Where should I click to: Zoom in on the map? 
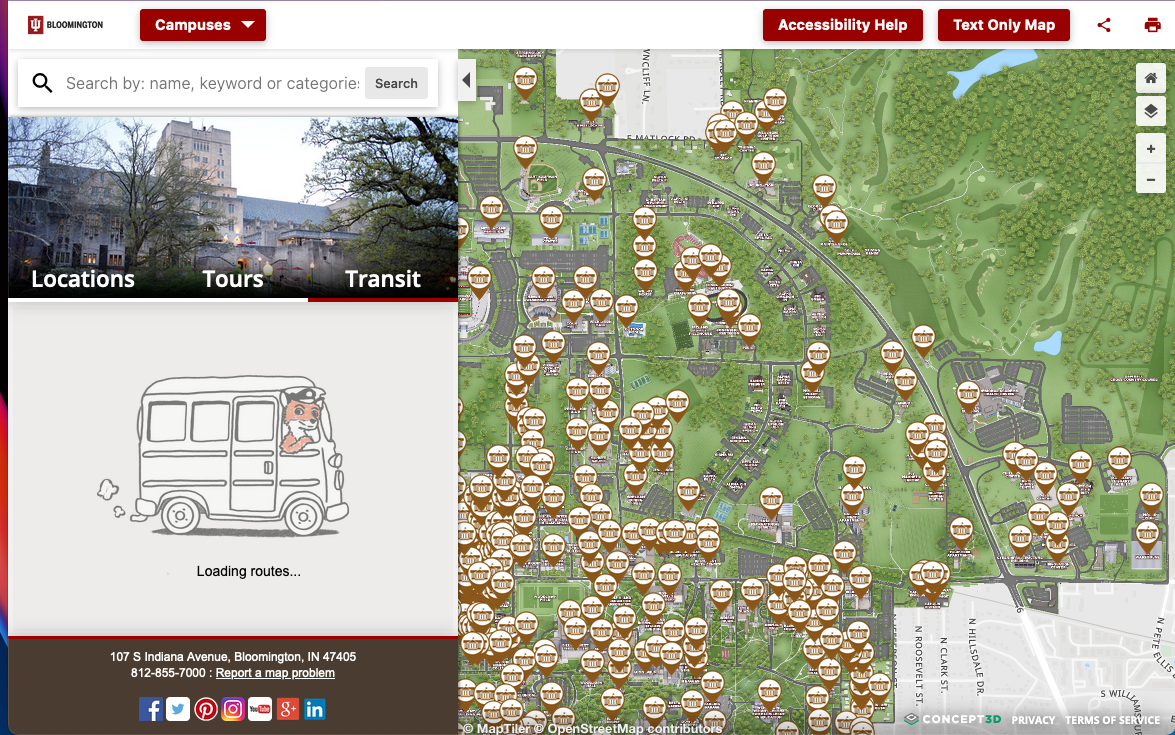click(x=1150, y=149)
